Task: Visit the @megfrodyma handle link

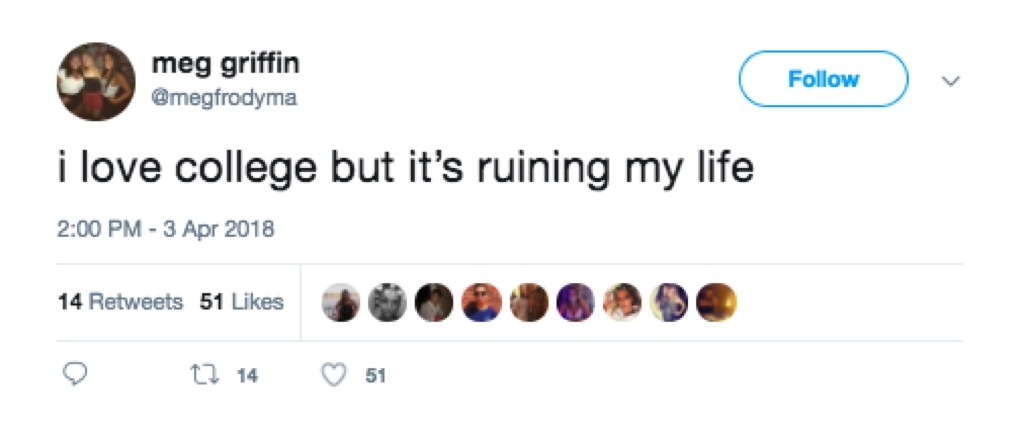Action: 224,99
